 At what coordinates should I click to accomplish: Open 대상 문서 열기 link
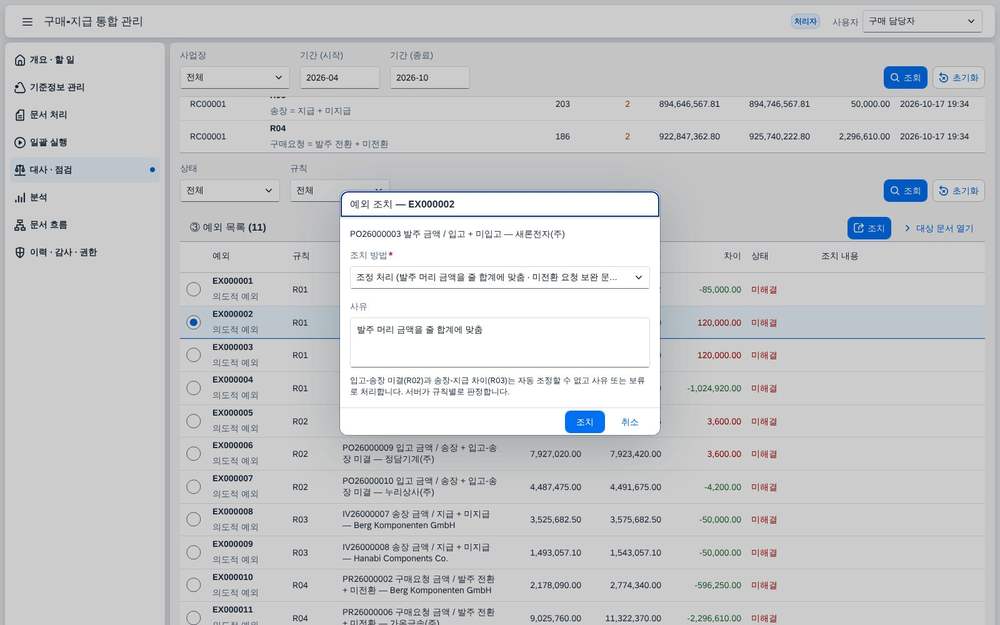(939, 228)
